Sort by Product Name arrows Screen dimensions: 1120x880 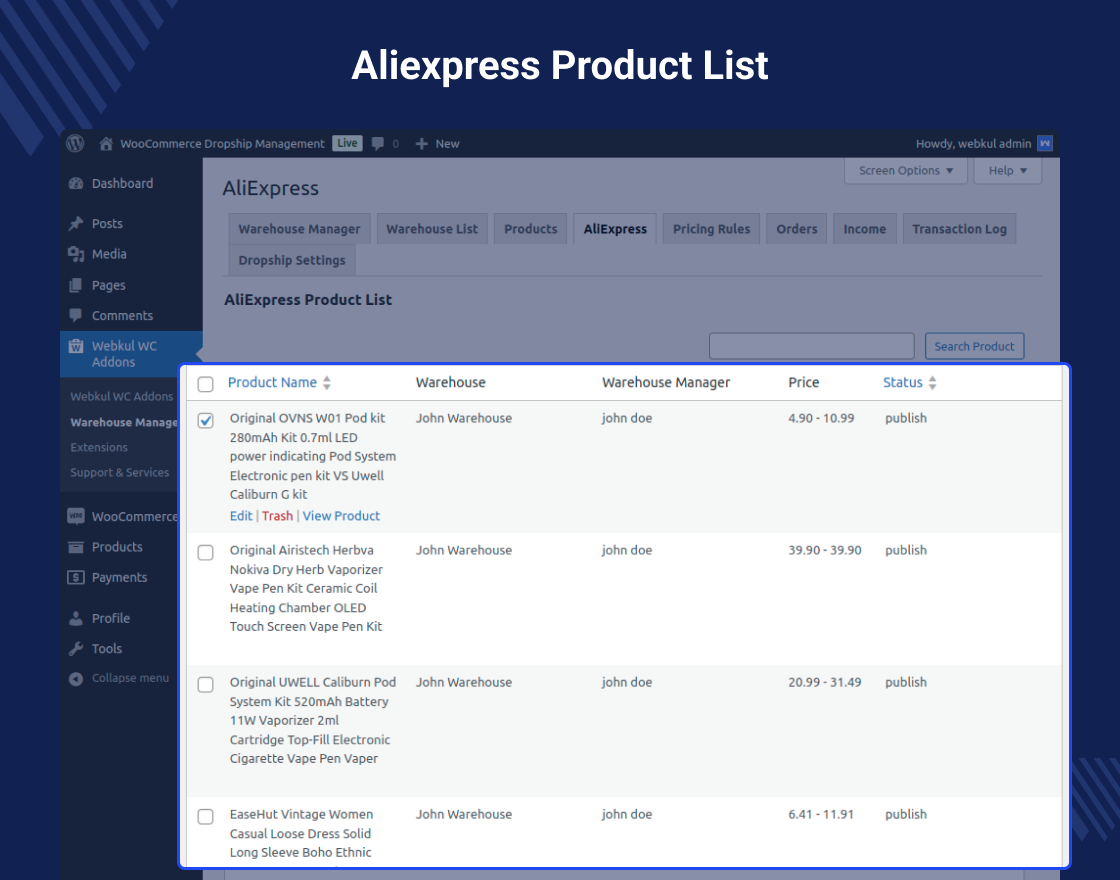pos(326,383)
